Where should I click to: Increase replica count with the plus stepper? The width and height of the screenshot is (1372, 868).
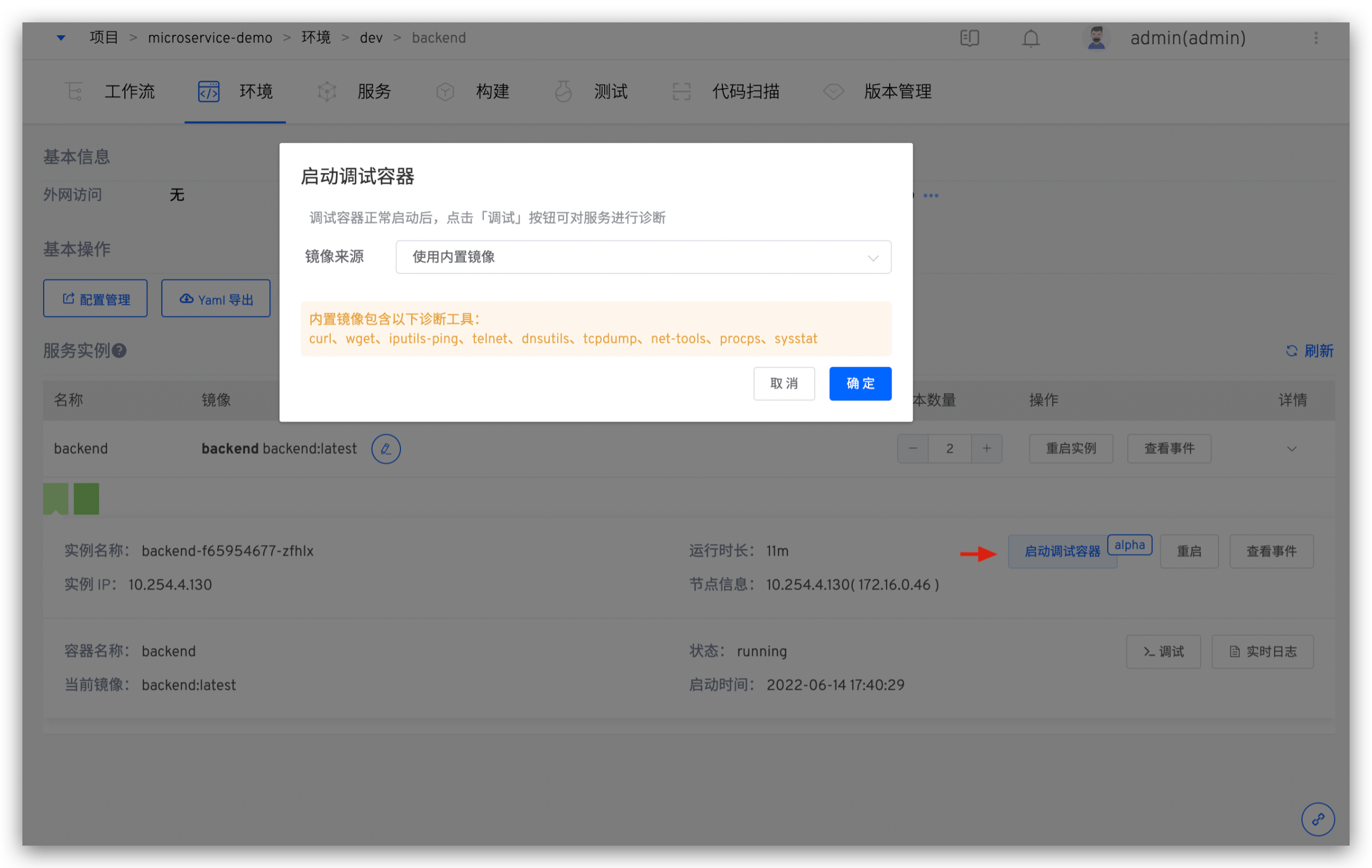(986, 449)
